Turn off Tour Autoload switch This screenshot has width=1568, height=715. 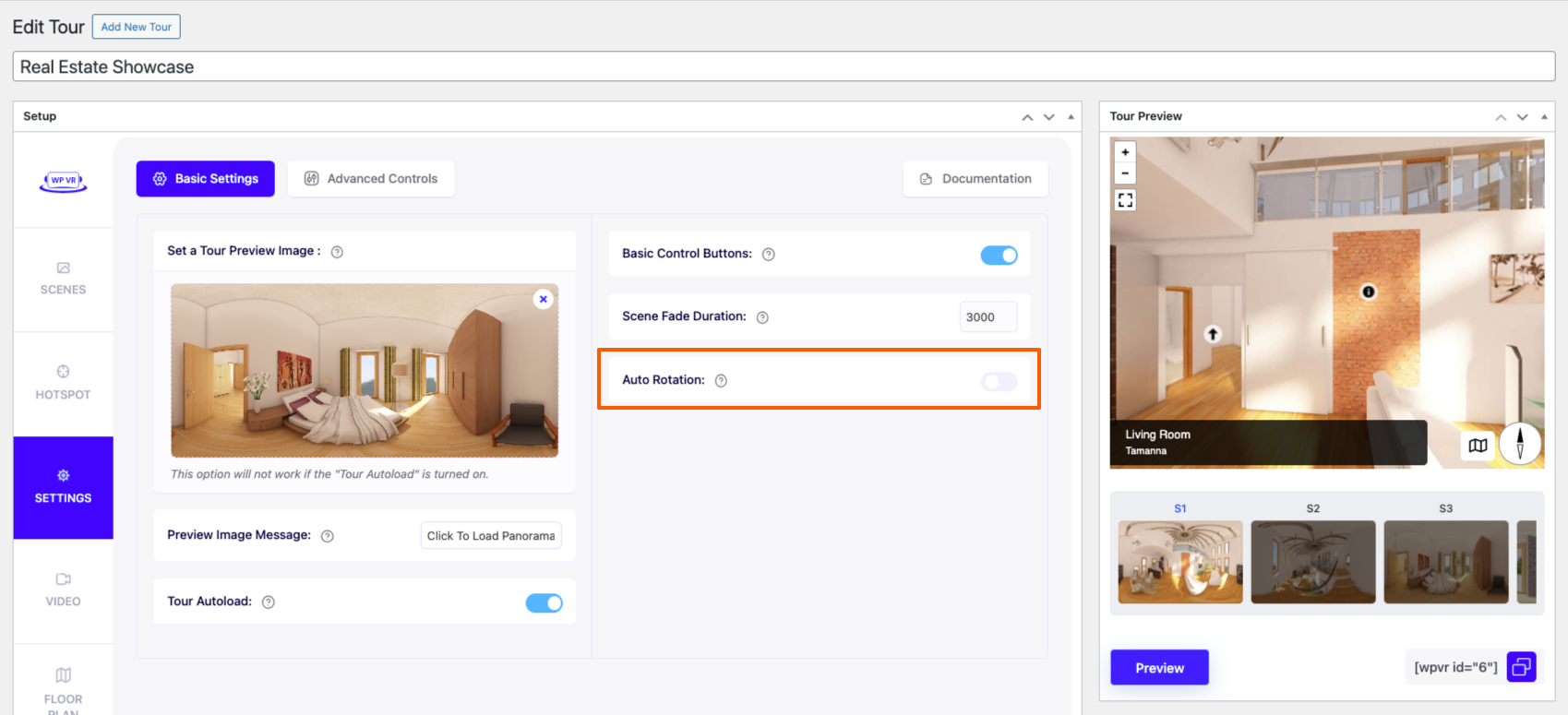click(x=544, y=602)
